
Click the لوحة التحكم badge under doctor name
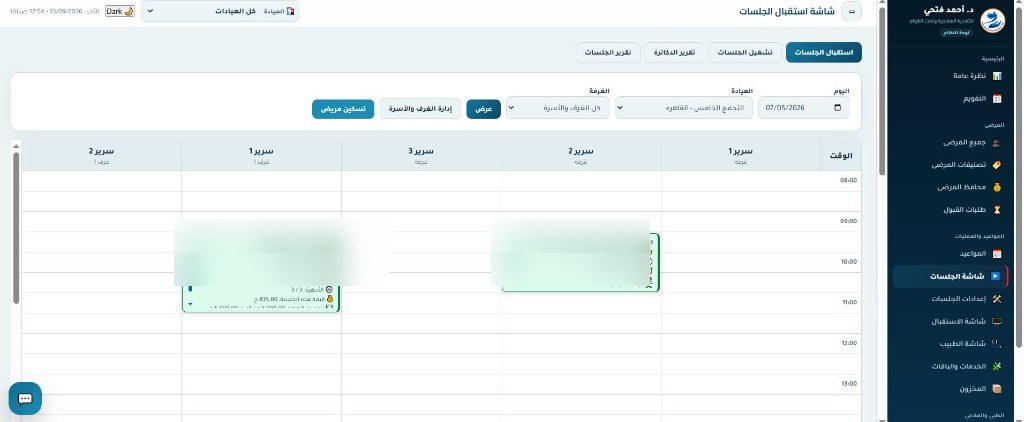coord(955,32)
